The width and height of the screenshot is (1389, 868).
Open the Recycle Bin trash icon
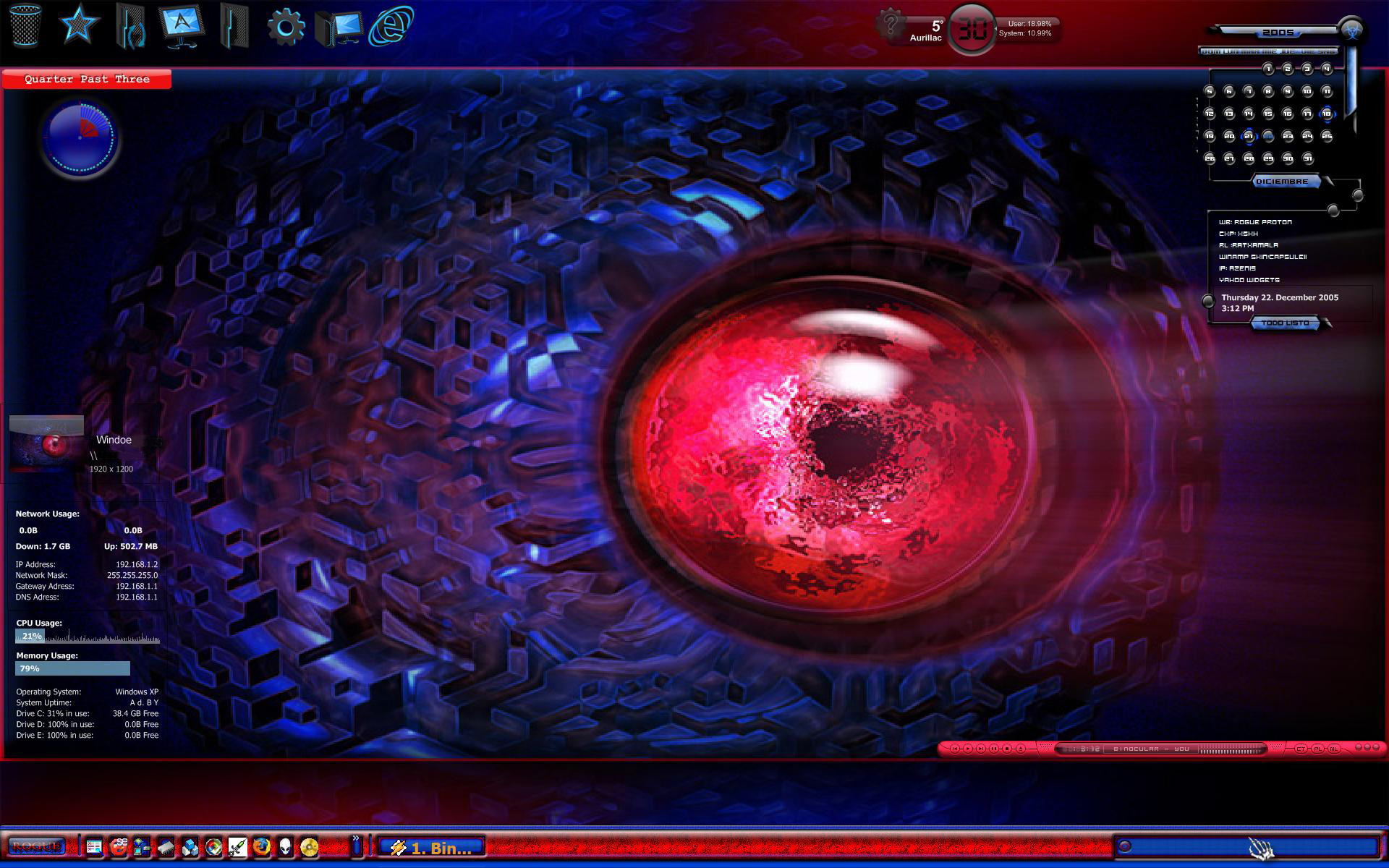coord(23,26)
